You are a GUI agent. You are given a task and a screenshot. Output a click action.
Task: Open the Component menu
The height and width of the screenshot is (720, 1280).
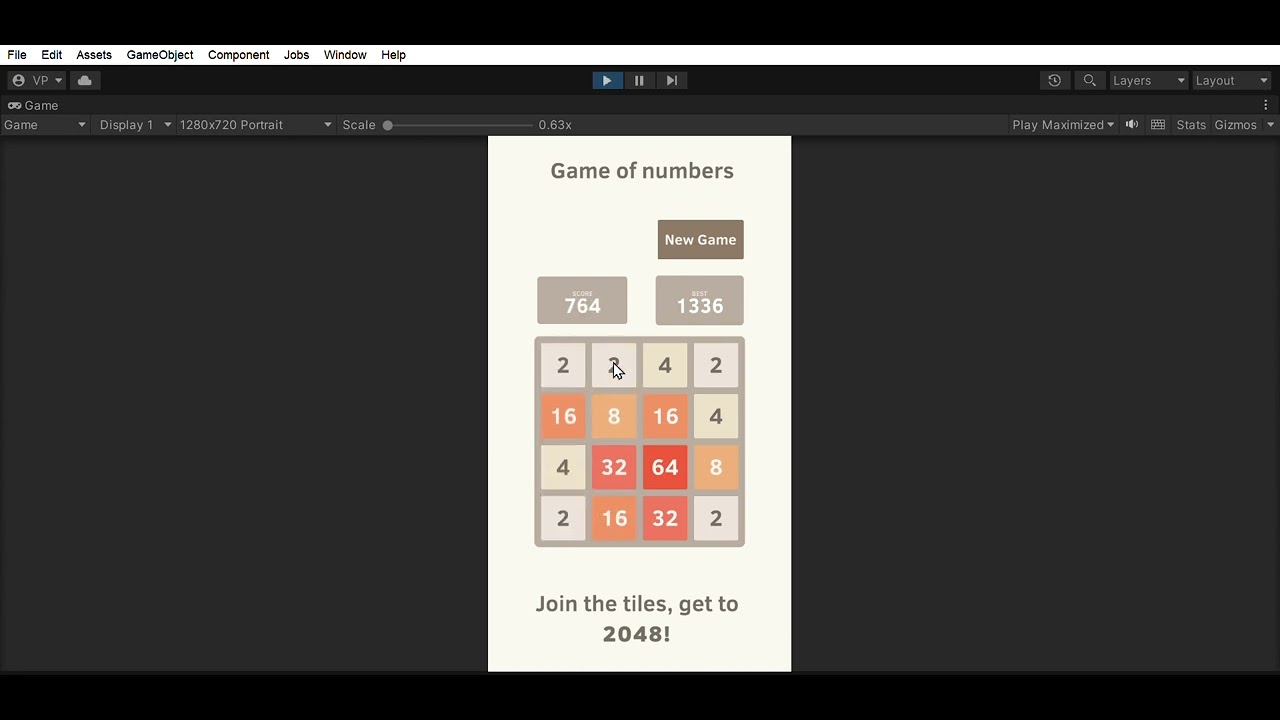tap(239, 55)
